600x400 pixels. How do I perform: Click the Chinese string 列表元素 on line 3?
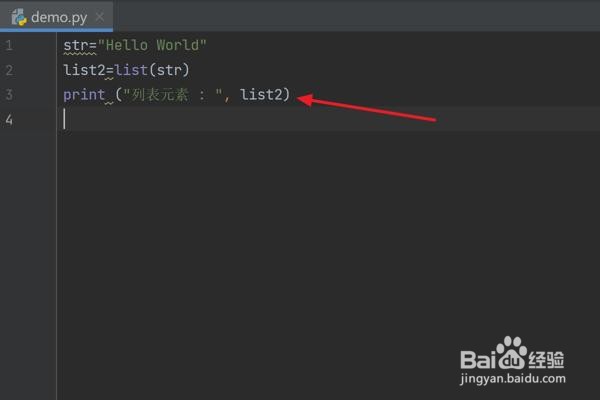tap(160, 95)
